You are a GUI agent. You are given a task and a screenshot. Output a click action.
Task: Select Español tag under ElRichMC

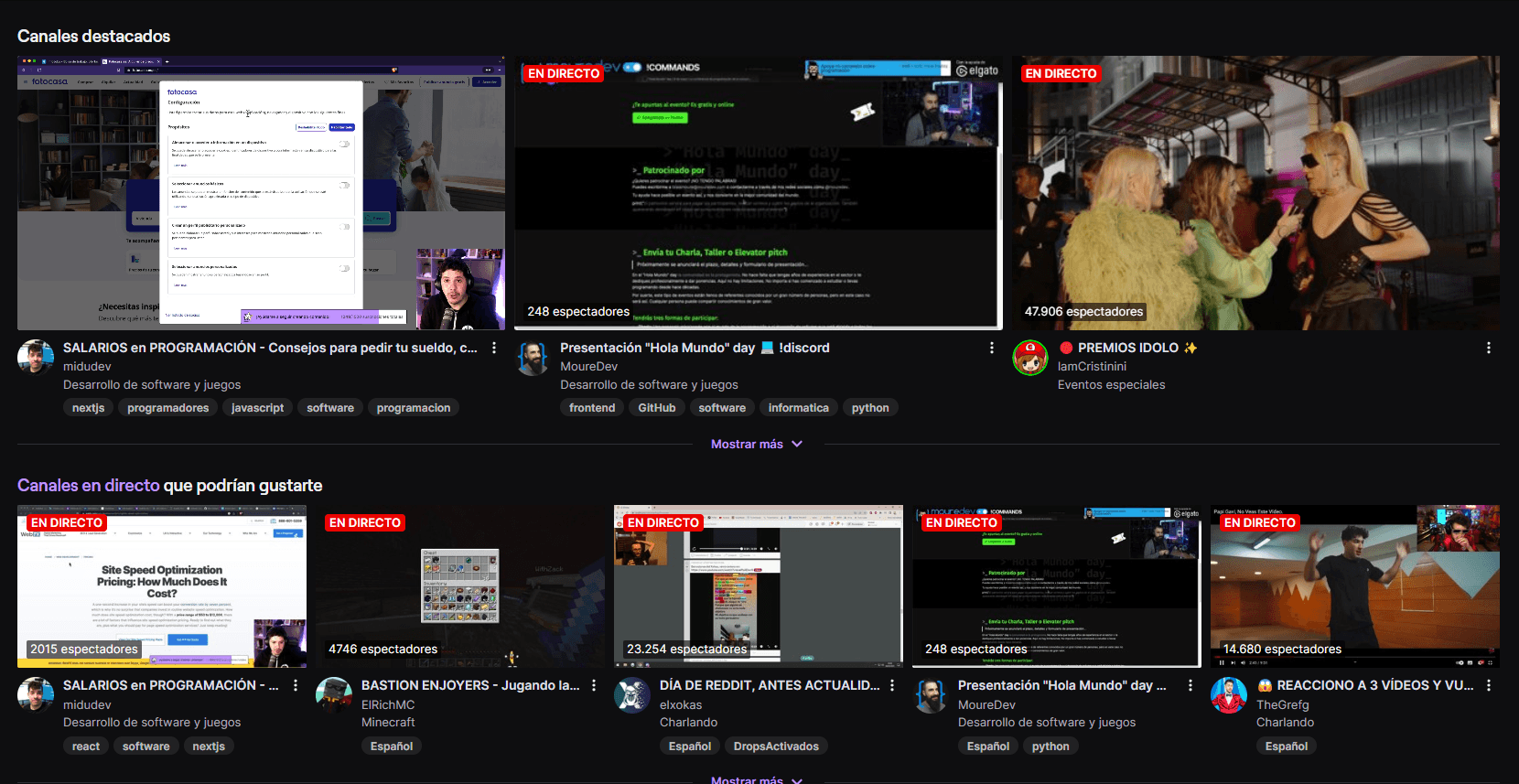[x=392, y=746]
